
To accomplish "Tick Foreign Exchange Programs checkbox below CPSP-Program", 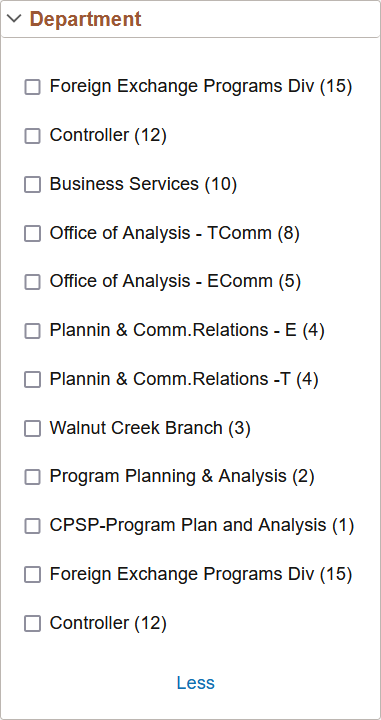I will 32,574.
